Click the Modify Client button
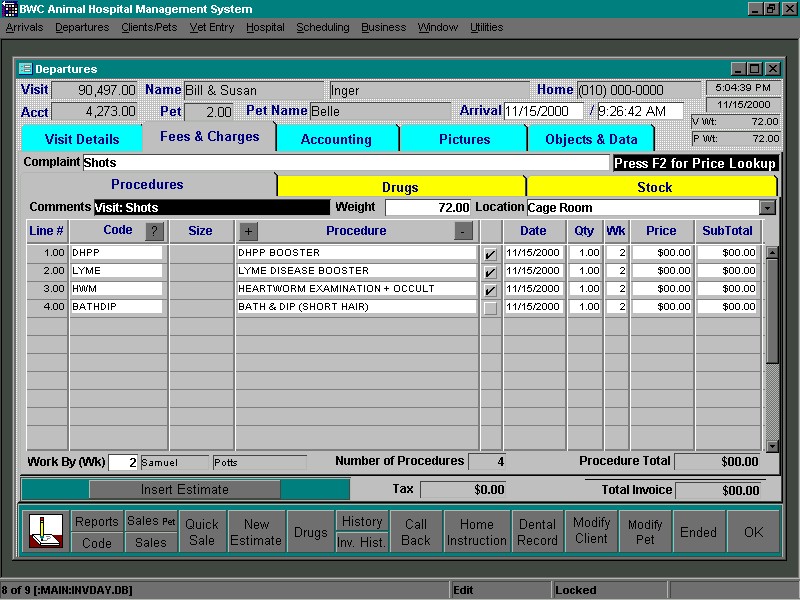The width and height of the screenshot is (800, 600). [591, 531]
